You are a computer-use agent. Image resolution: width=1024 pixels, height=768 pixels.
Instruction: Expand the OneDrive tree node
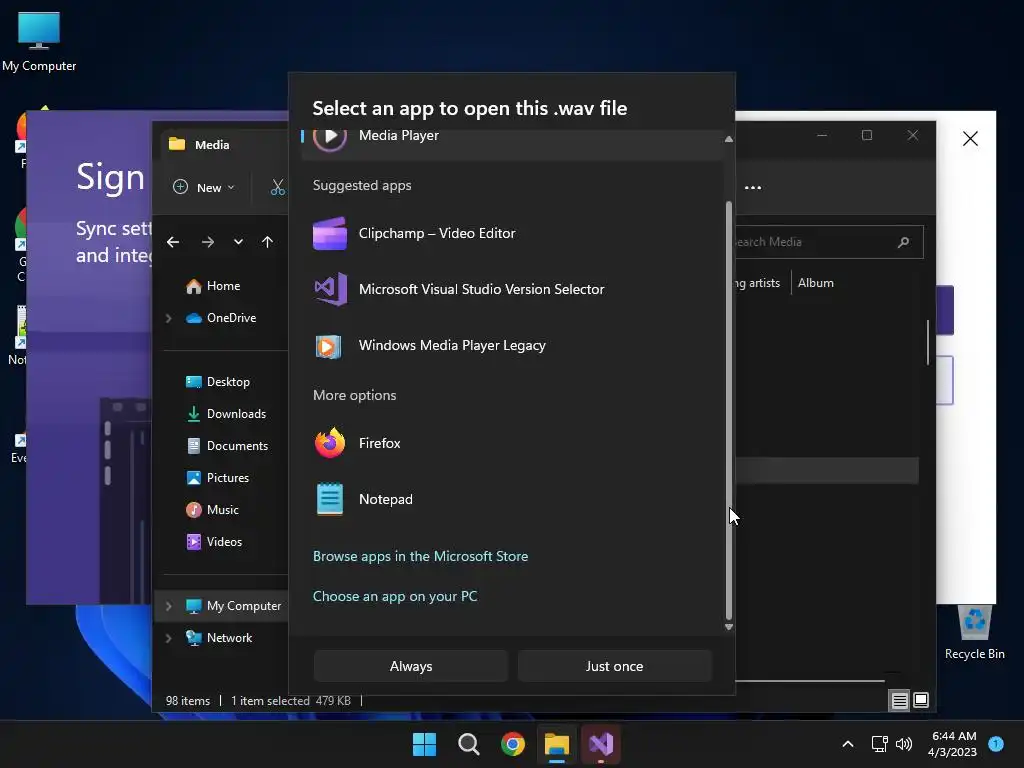(168, 318)
